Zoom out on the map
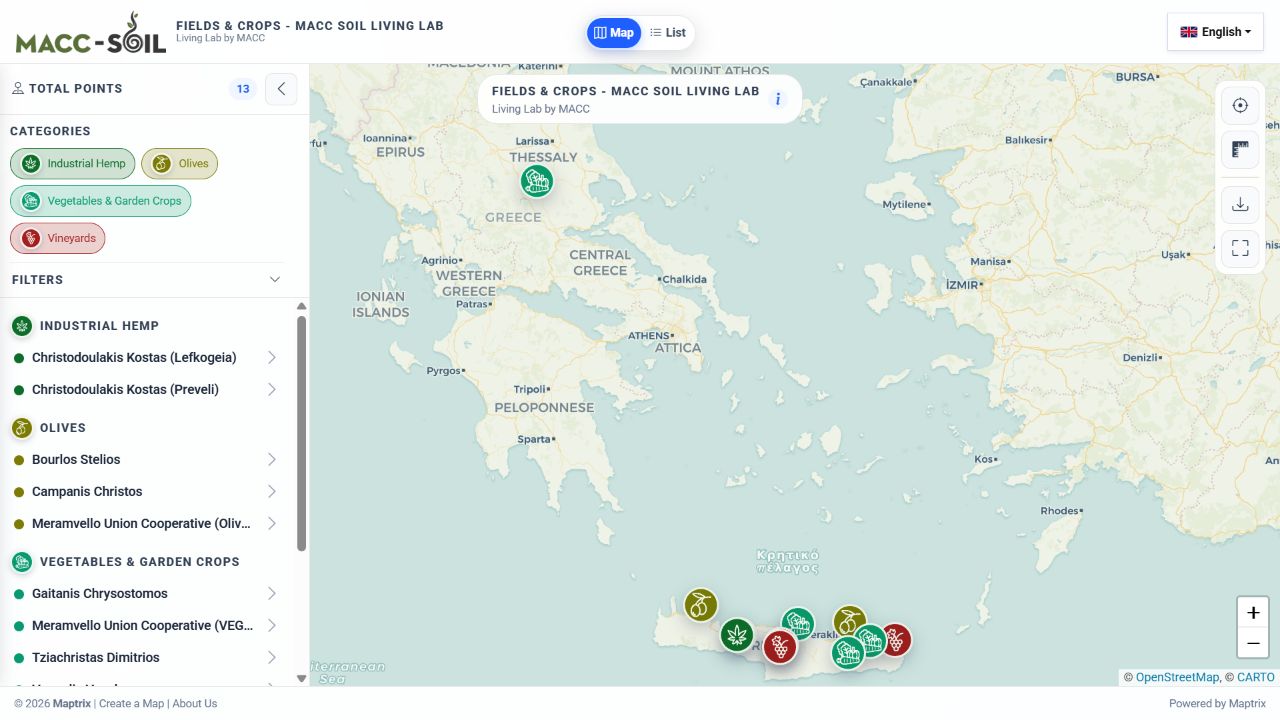1280x720 pixels. 1253,643
